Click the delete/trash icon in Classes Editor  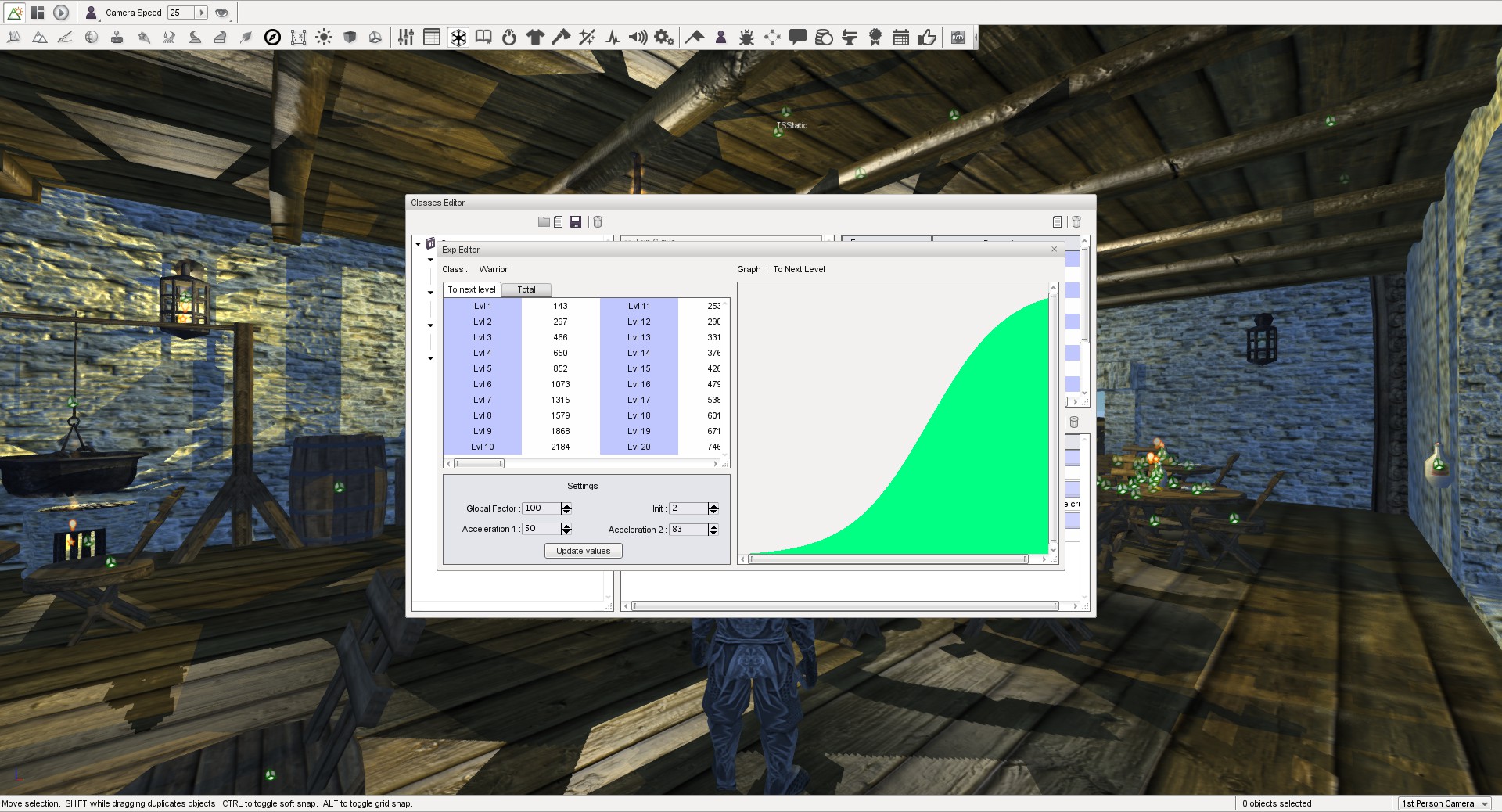(x=598, y=221)
